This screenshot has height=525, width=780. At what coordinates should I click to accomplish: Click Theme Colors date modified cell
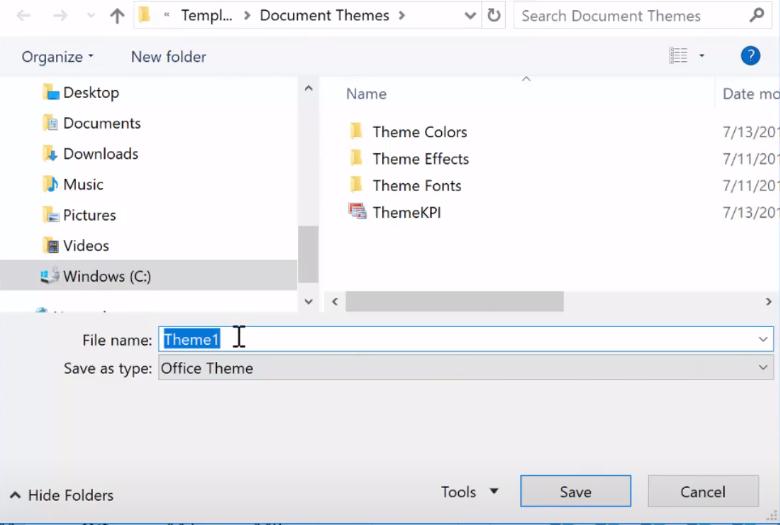750,132
